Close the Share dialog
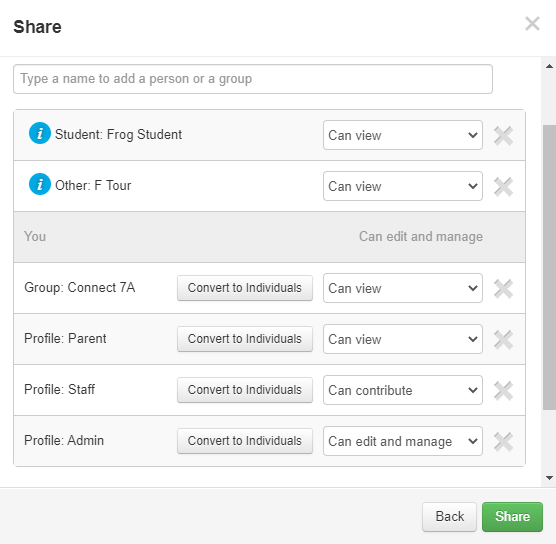 [532, 24]
